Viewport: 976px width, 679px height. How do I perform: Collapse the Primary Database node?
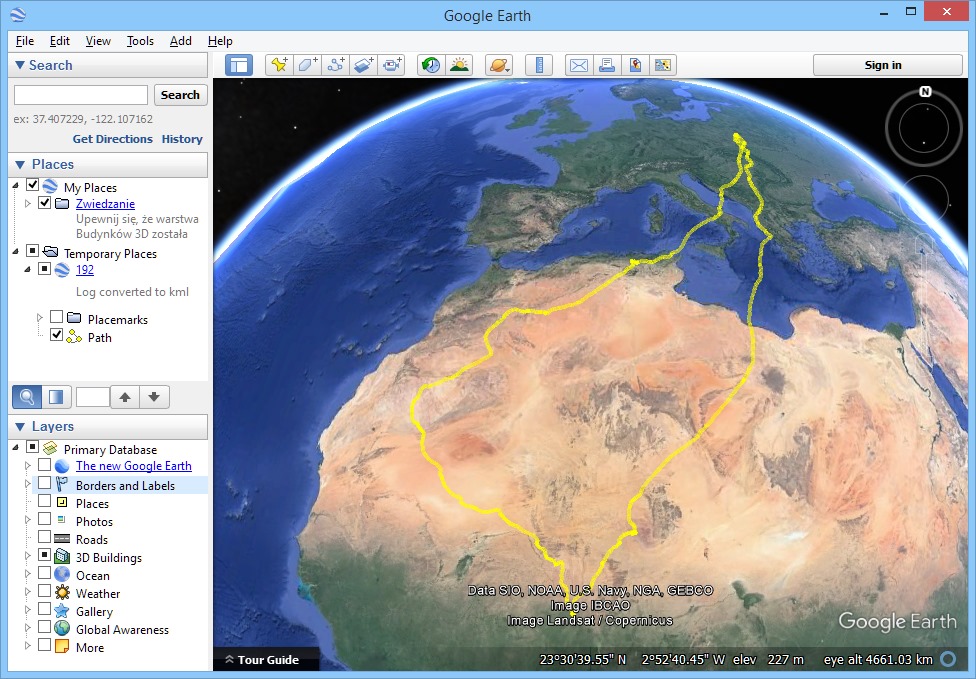pos(16,447)
